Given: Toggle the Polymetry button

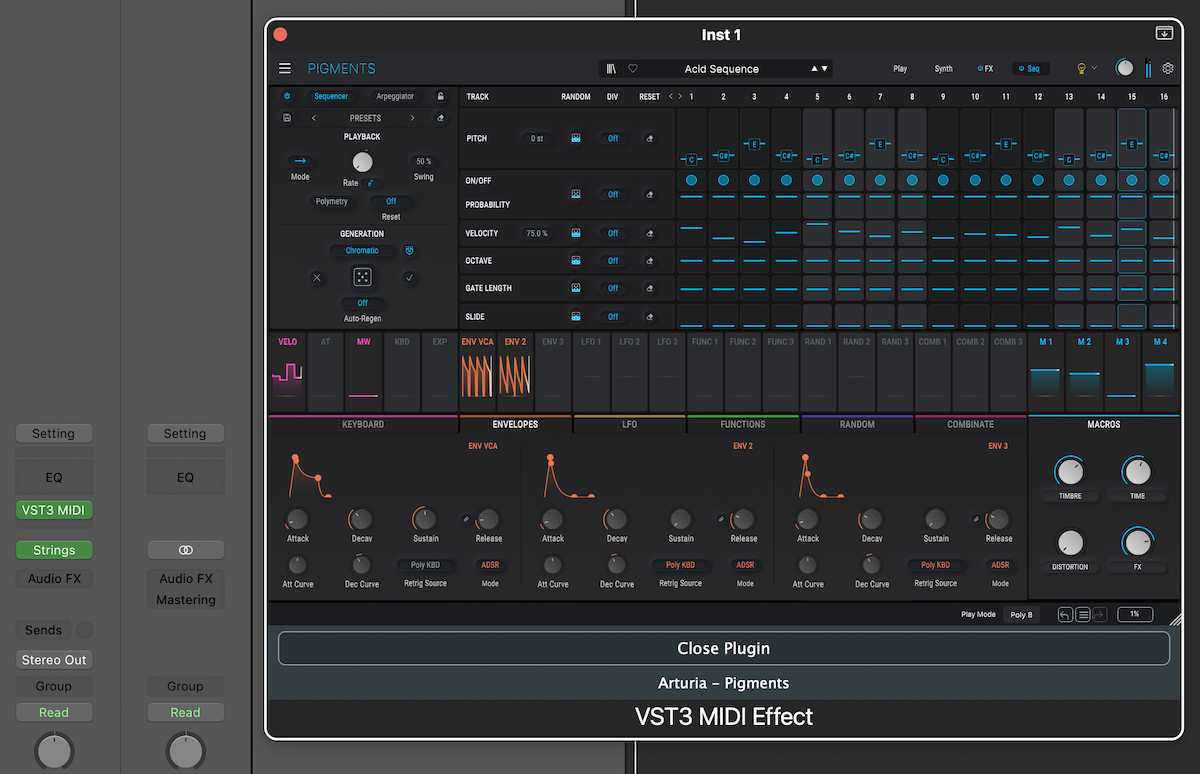Looking at the screenshot, I should coord(332,201).
